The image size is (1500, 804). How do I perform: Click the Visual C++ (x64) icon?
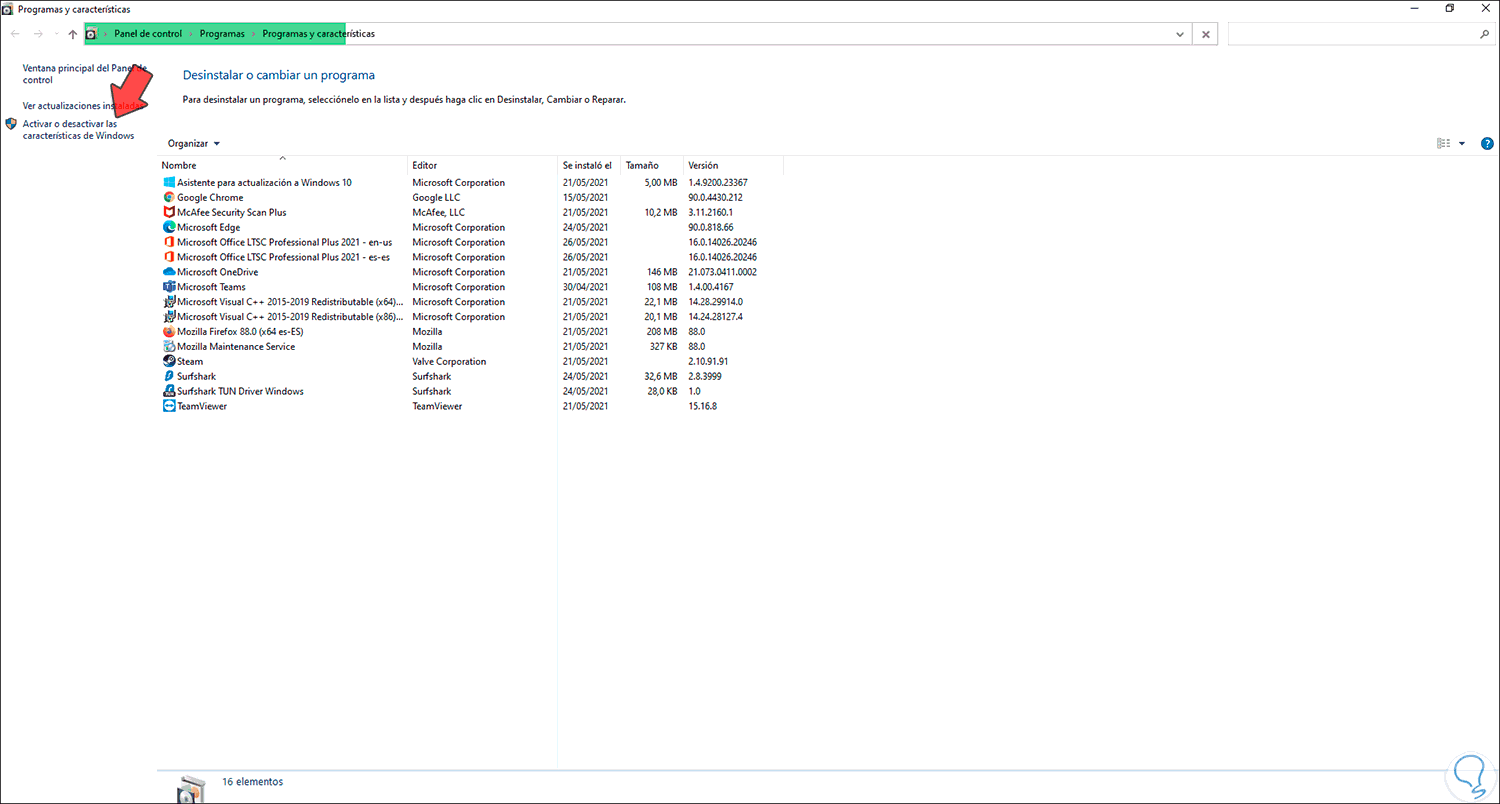[169, 302]
